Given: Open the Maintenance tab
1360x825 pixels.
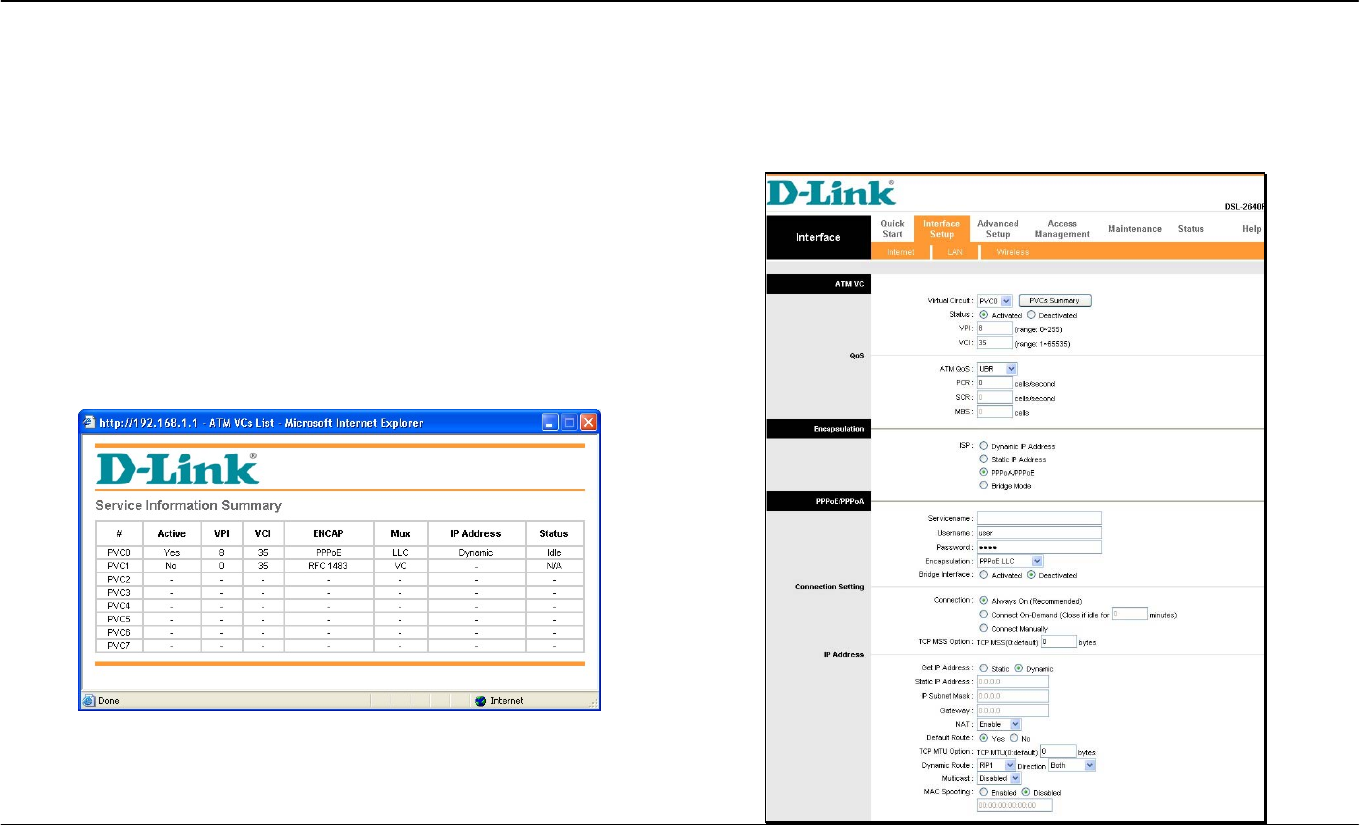Looking at the screenshot, I should (1135, 229).
